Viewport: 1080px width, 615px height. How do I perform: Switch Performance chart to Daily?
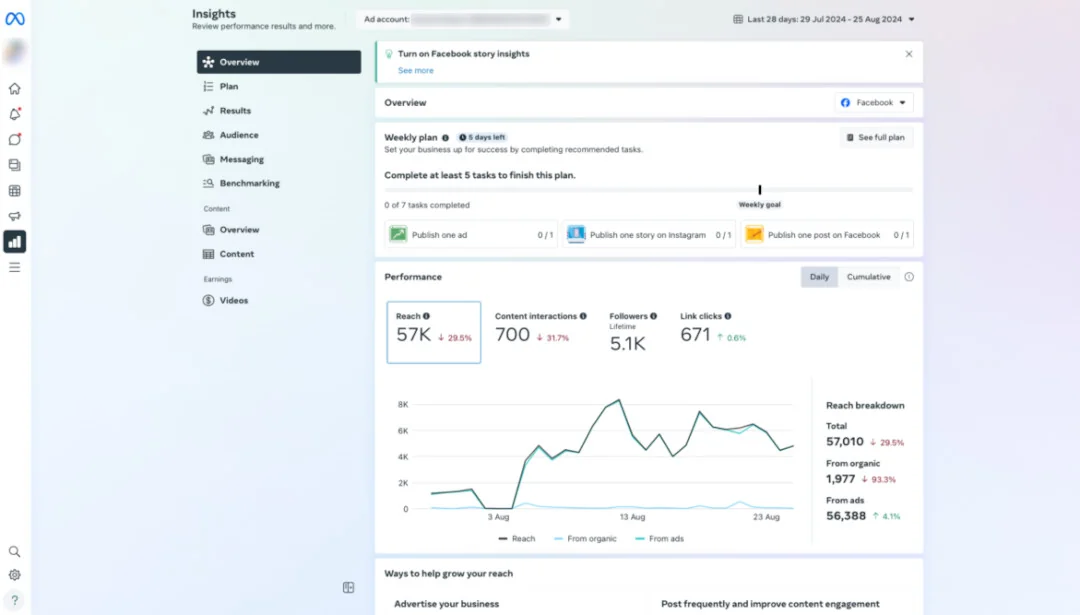(819, 277)
